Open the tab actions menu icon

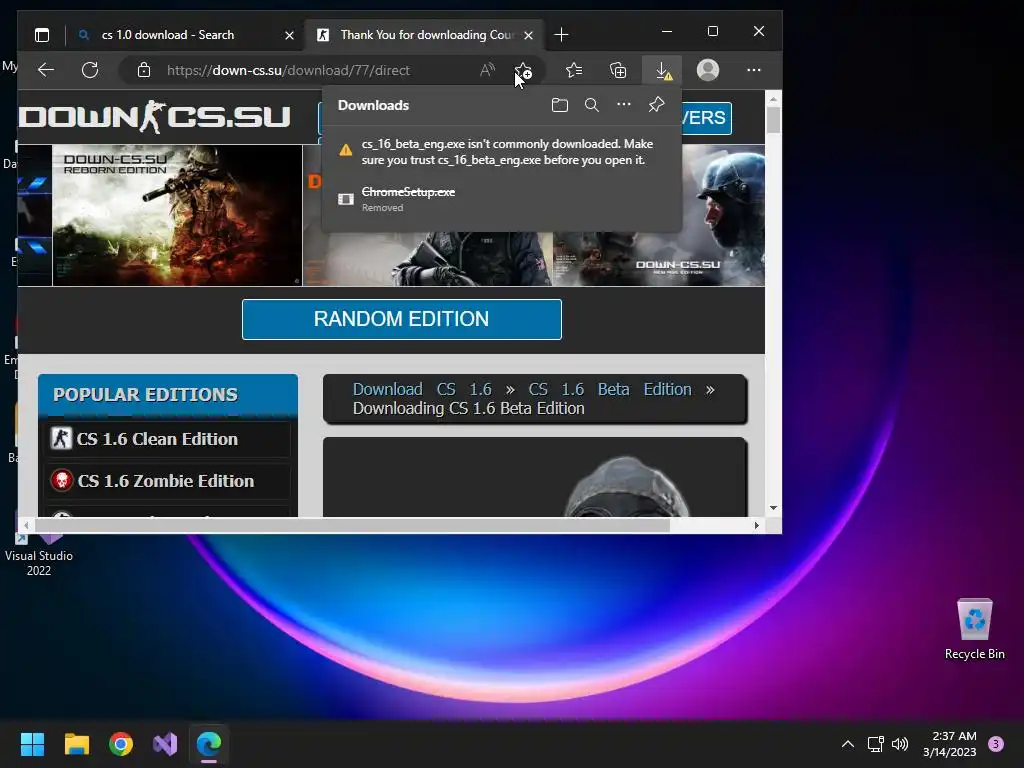pyautogui.click(x=42, y=35)
